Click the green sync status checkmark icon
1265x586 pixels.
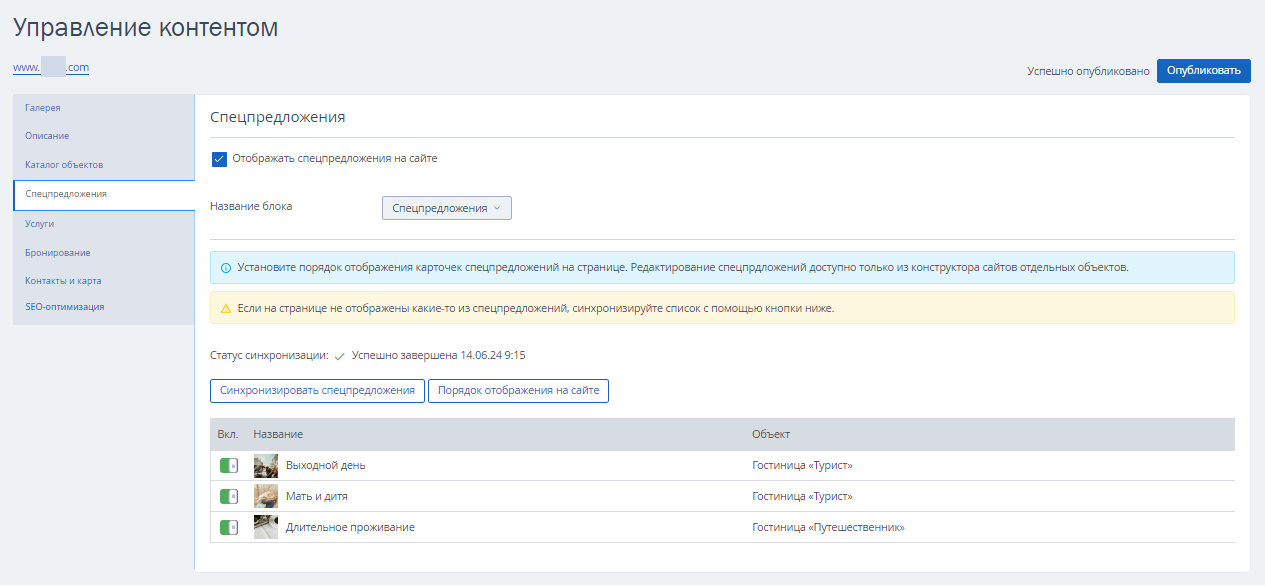(x=340, y=355)
